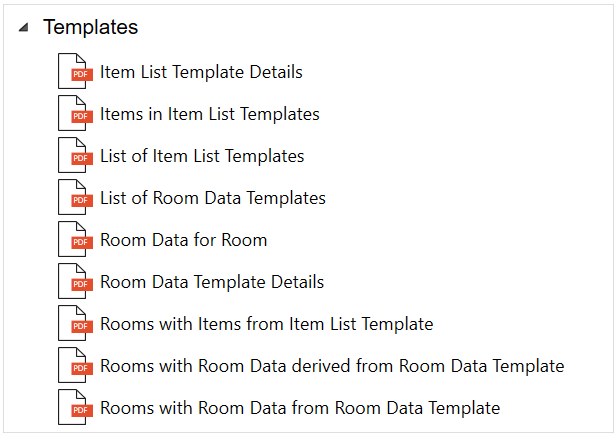The height and width of the screenshot is (437, 616).
Task: Click PDF icon for Rooms with Room Data derived report
Action: [x=74, y=367]
